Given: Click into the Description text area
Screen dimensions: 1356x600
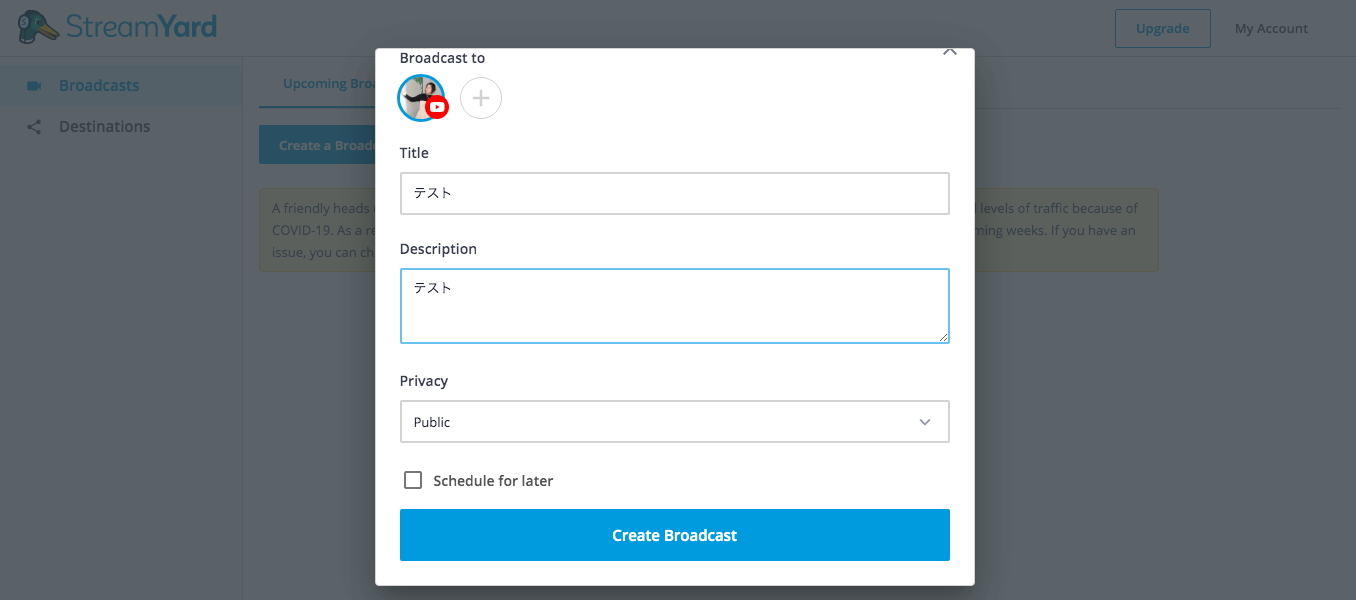Looking at the screenshot, I should click(x=675, y=306).
